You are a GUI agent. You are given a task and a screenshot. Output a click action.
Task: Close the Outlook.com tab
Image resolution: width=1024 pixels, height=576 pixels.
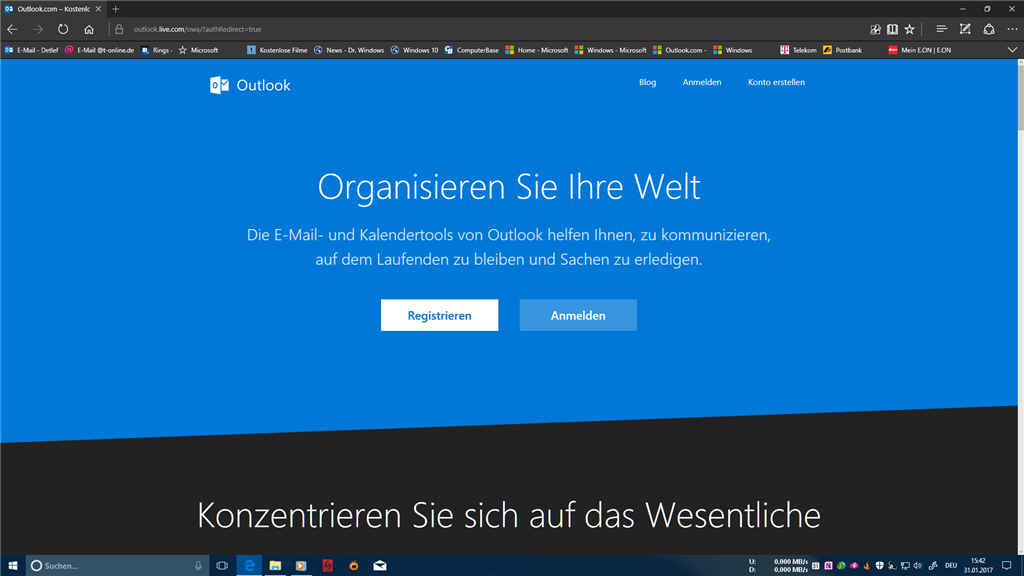(98, 9)
